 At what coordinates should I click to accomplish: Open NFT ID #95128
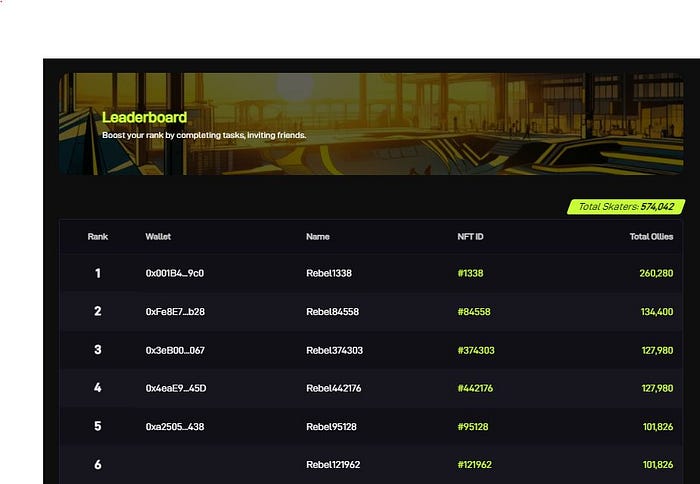(473, 427)
